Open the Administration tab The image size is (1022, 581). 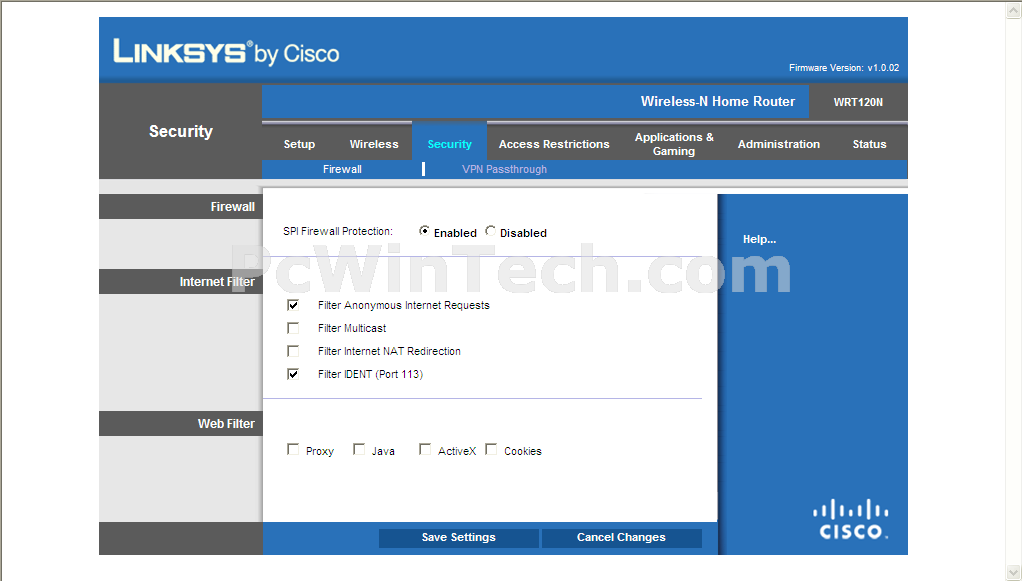[779, 144]
